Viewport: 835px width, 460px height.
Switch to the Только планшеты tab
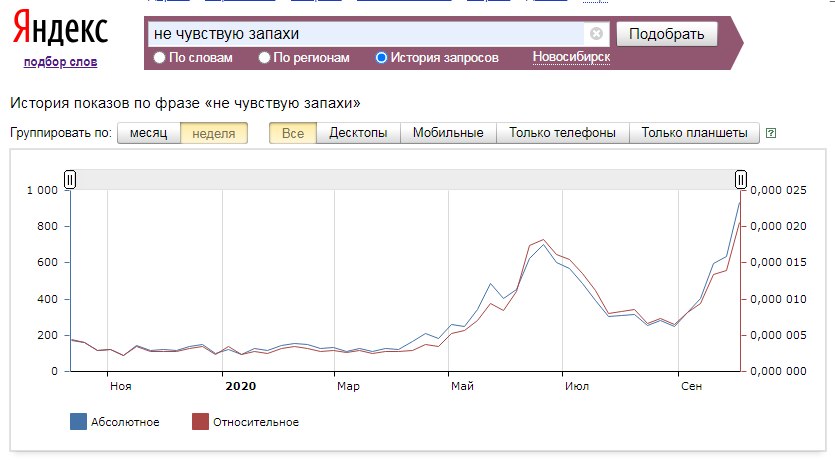(694, 133)
